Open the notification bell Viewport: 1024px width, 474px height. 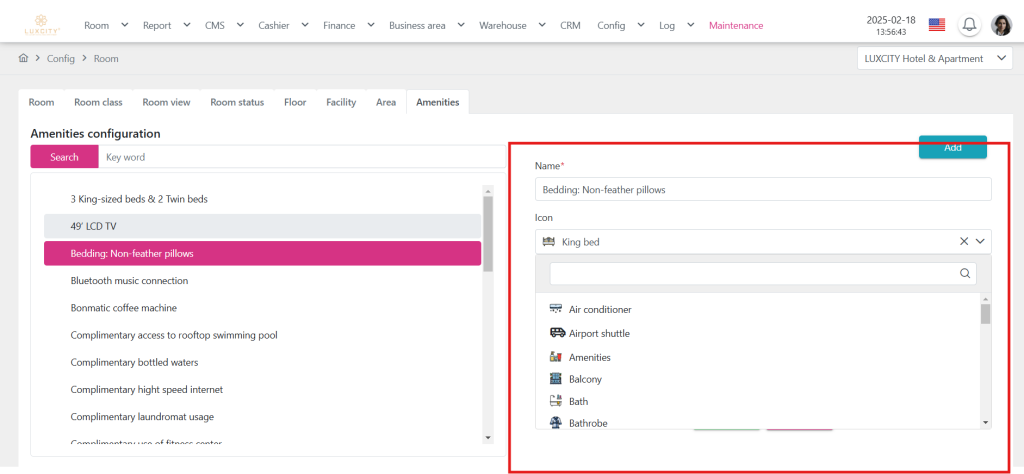click(x=968, y=25)
